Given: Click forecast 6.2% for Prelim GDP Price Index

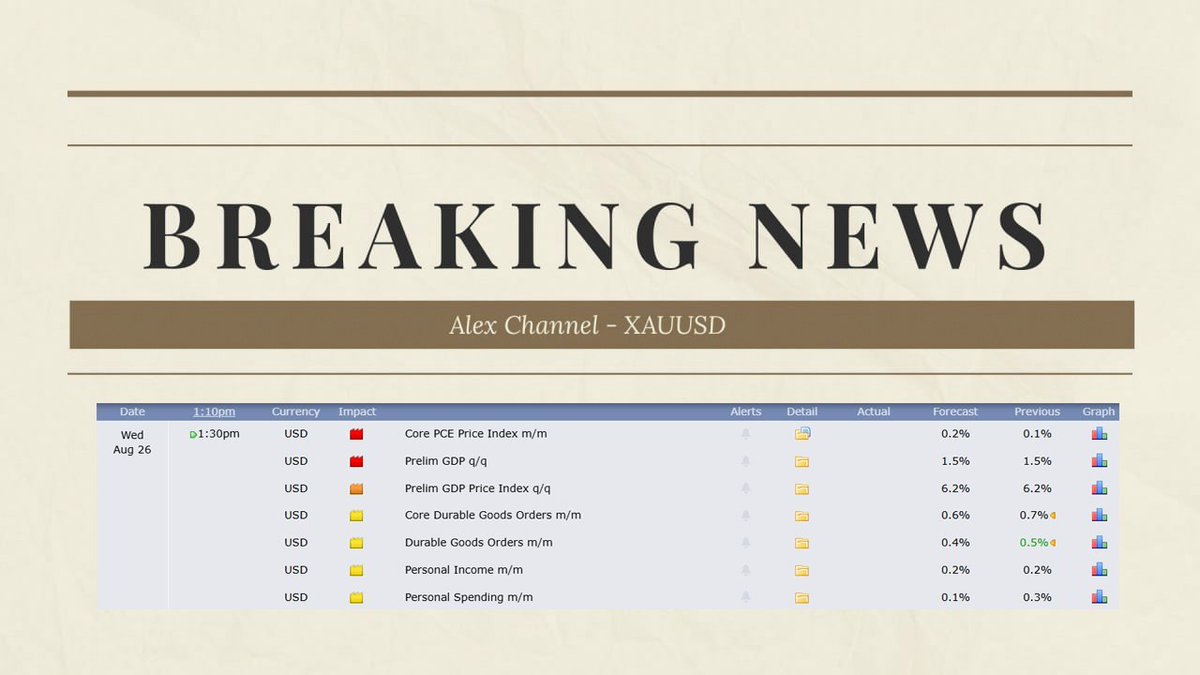Looking at the screenshot, I should click(956, 488).
